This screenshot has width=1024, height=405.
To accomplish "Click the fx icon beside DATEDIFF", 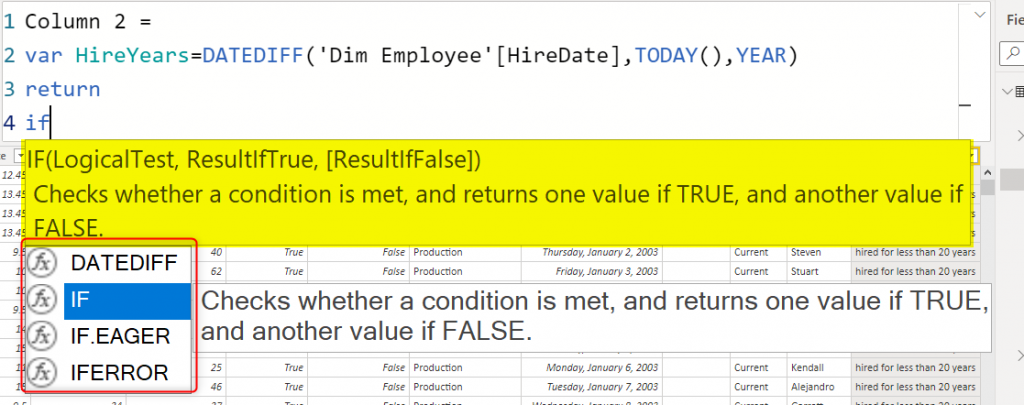I will tap(43, 263).
